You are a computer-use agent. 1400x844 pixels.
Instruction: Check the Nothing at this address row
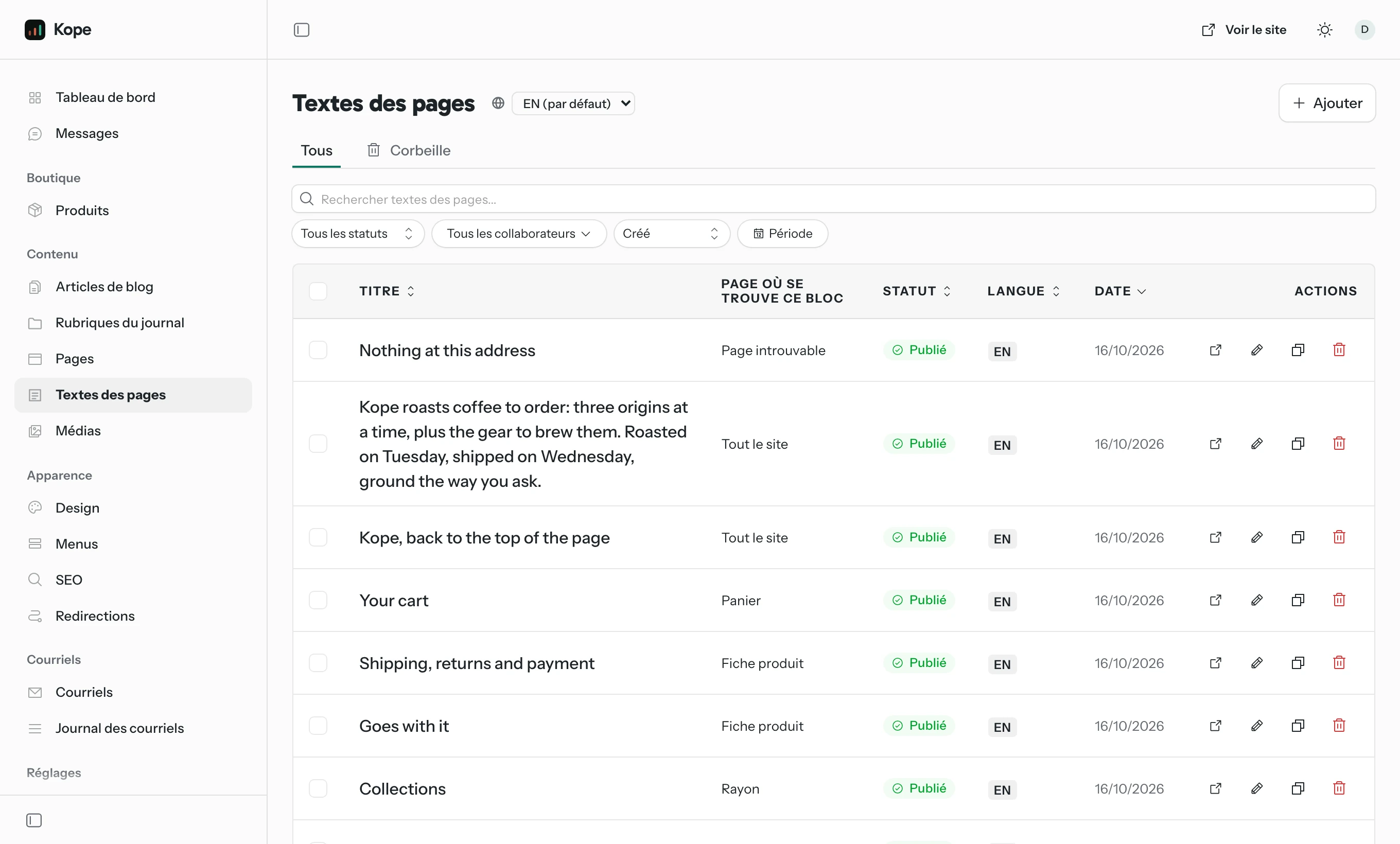click(x=318, y=350)
